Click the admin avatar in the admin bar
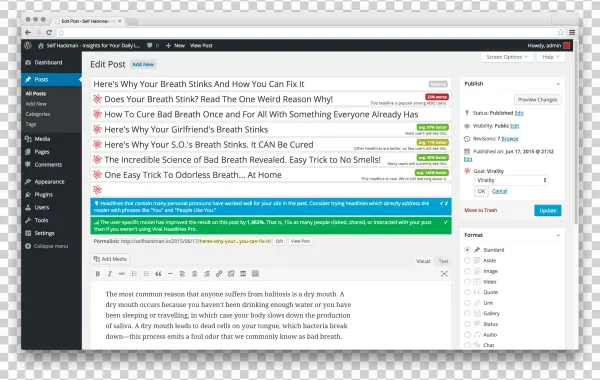The width and height of the screenshot is (600, 380). pyautogui.click(x=567, y=46)
